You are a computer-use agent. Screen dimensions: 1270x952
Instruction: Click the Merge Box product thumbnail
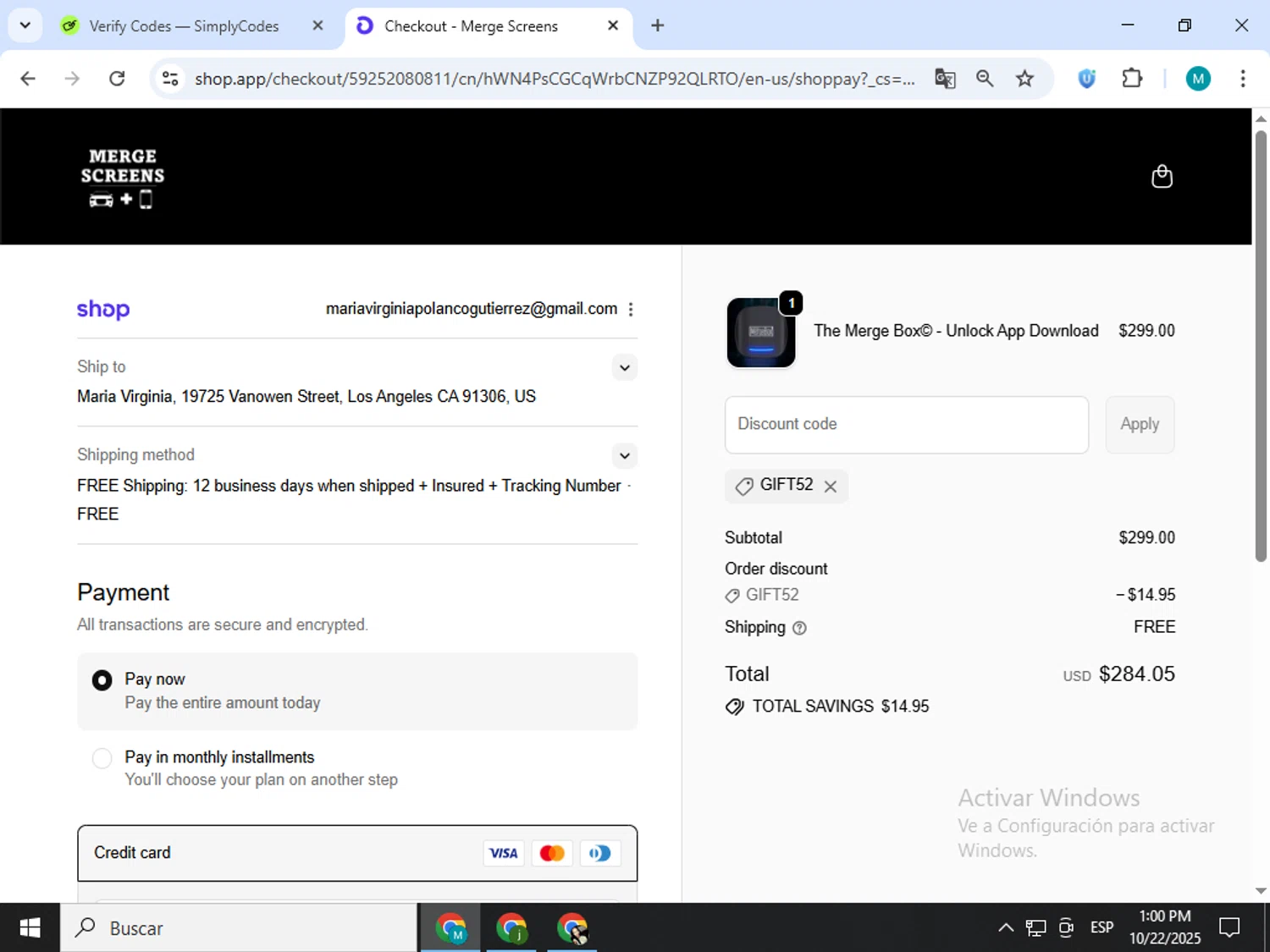[x=761, y=333]
